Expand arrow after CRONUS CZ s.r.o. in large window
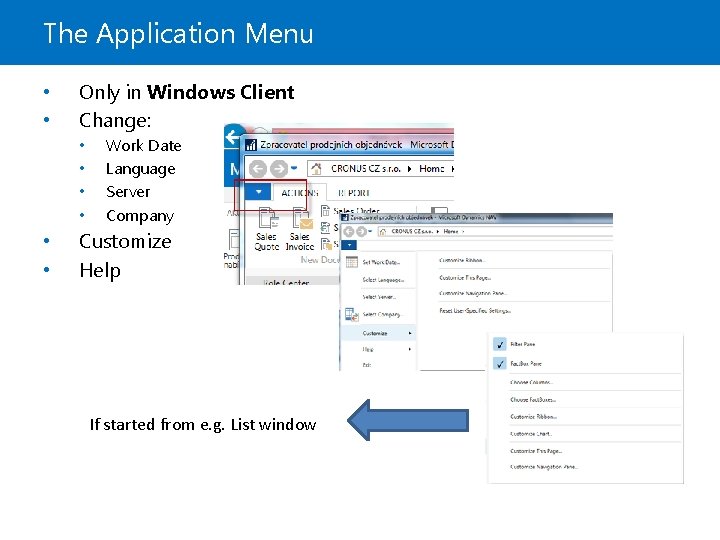This screenshot has height=540, width=720. click(409, 169)
